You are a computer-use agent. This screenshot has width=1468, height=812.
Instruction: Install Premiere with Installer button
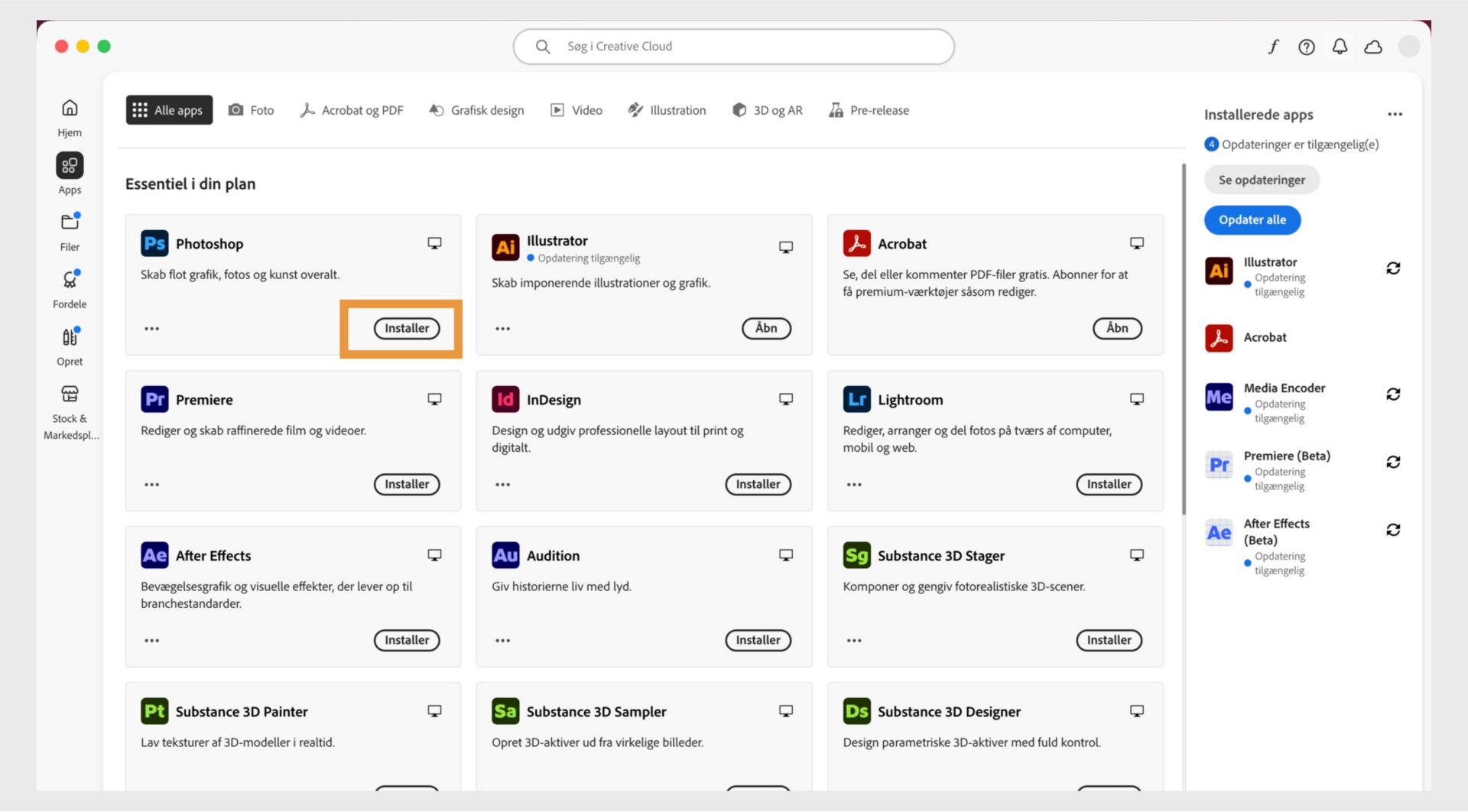click(407, 484)
